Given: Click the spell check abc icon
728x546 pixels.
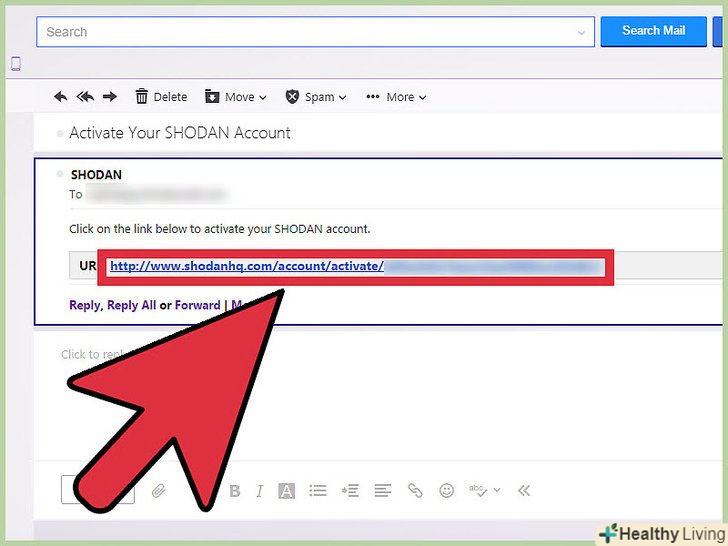Looking at the screenshot, I should [478, 490].
